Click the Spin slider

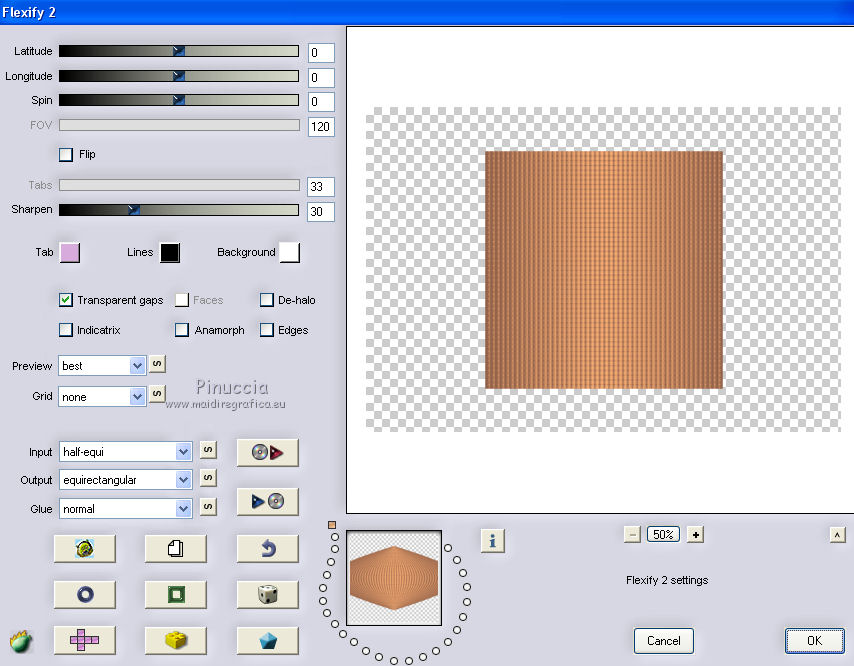179,100
